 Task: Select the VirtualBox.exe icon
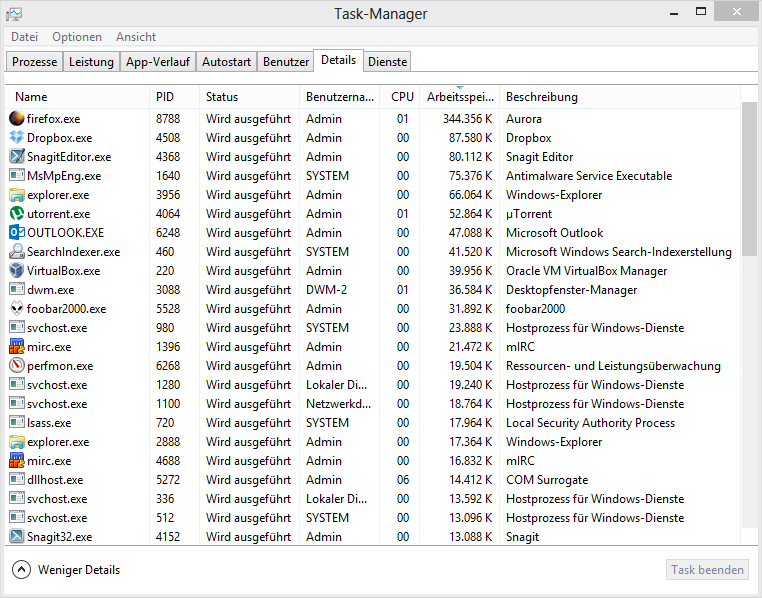[x=16, y=271]
